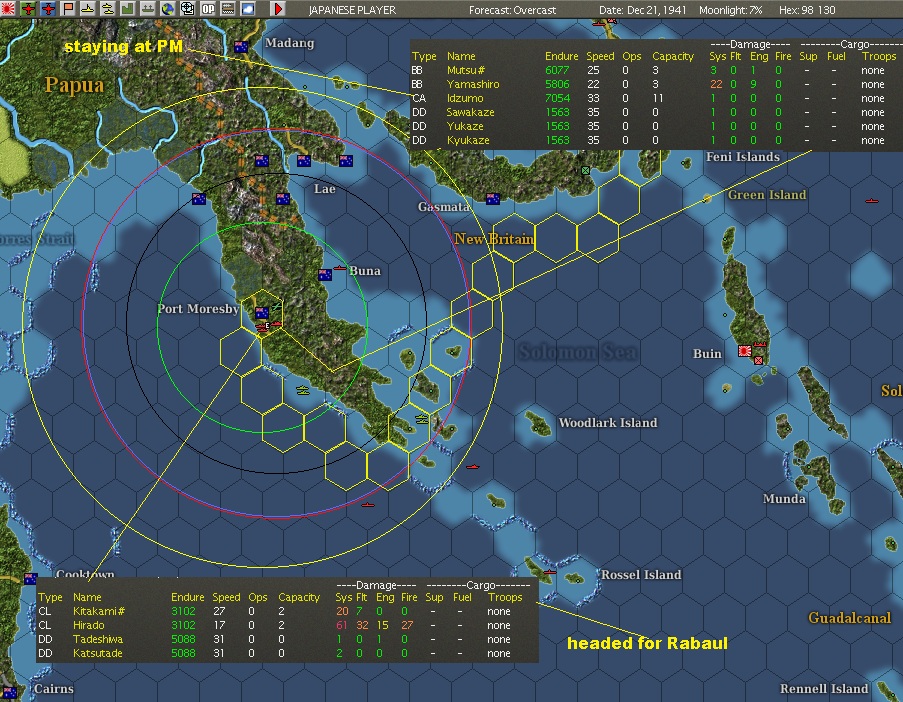Select the CA Idzumo ship name

coord(465,98)
